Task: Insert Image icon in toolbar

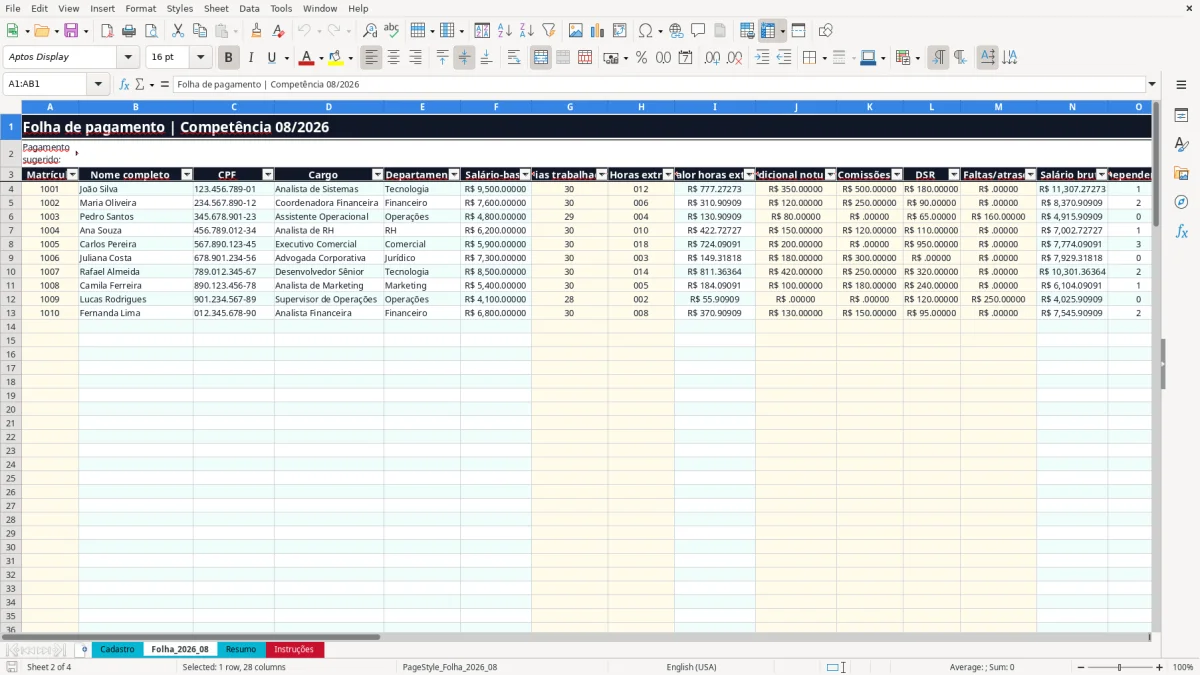Action: (x=576, y=31)
